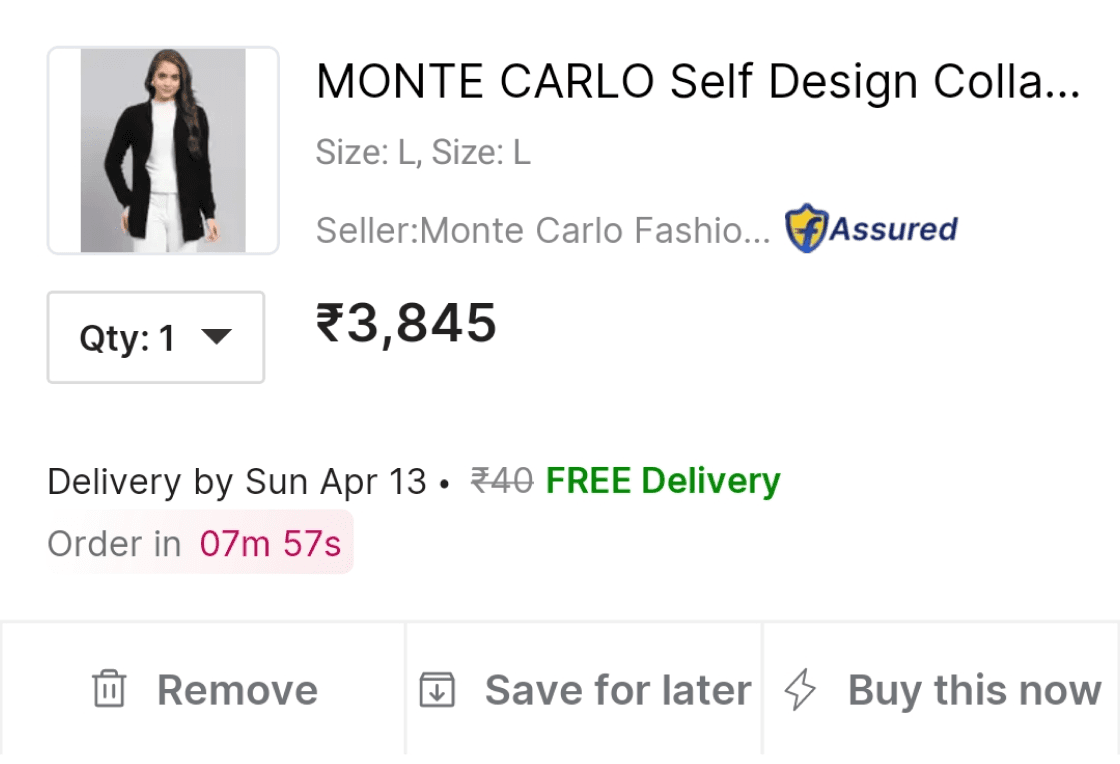Click the ₹3,845 price

(406, 323)
